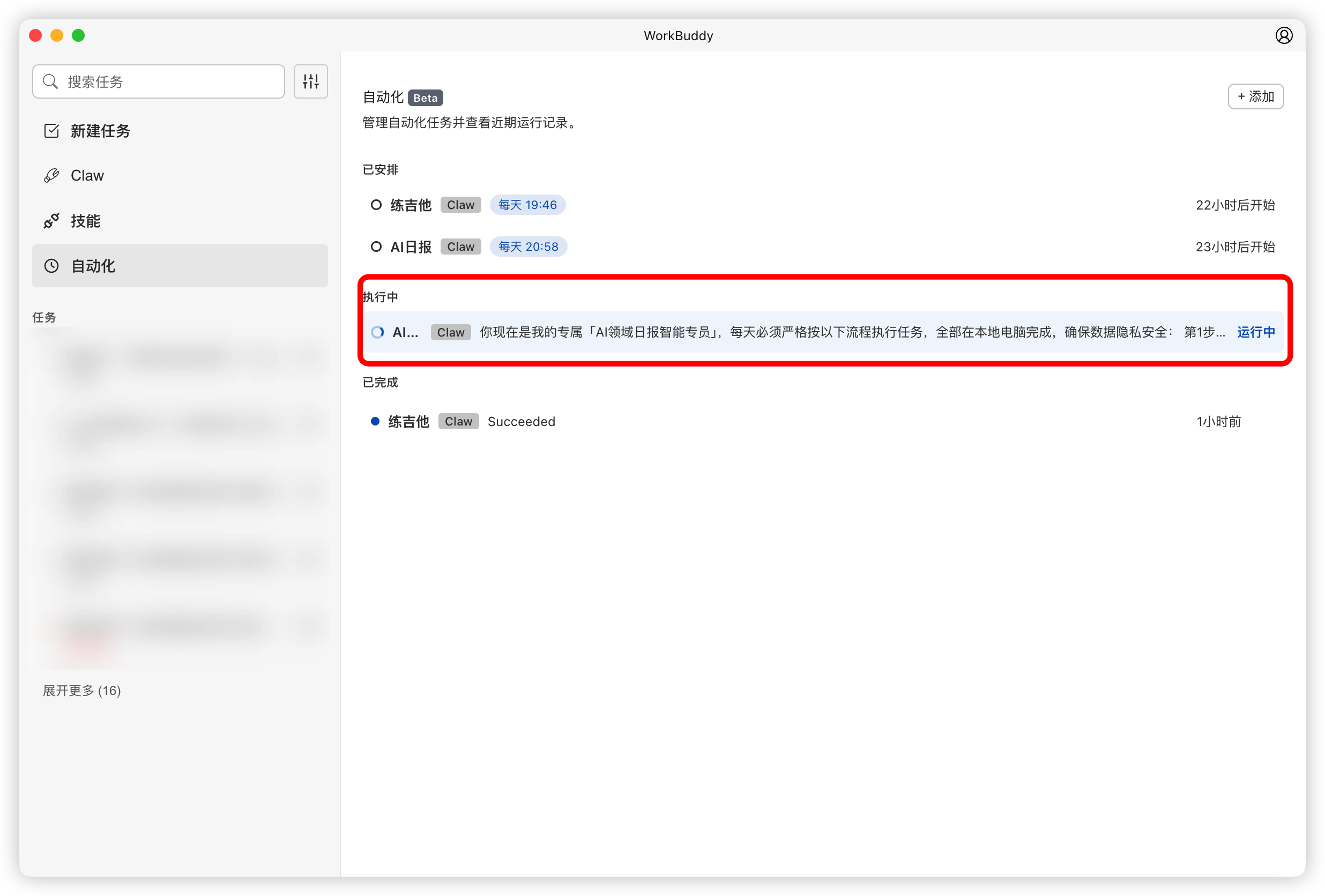Viewport: 1325px width, 896px height.
Task: Click the 新建任务 checkbox icon
Action: point(51,131)
